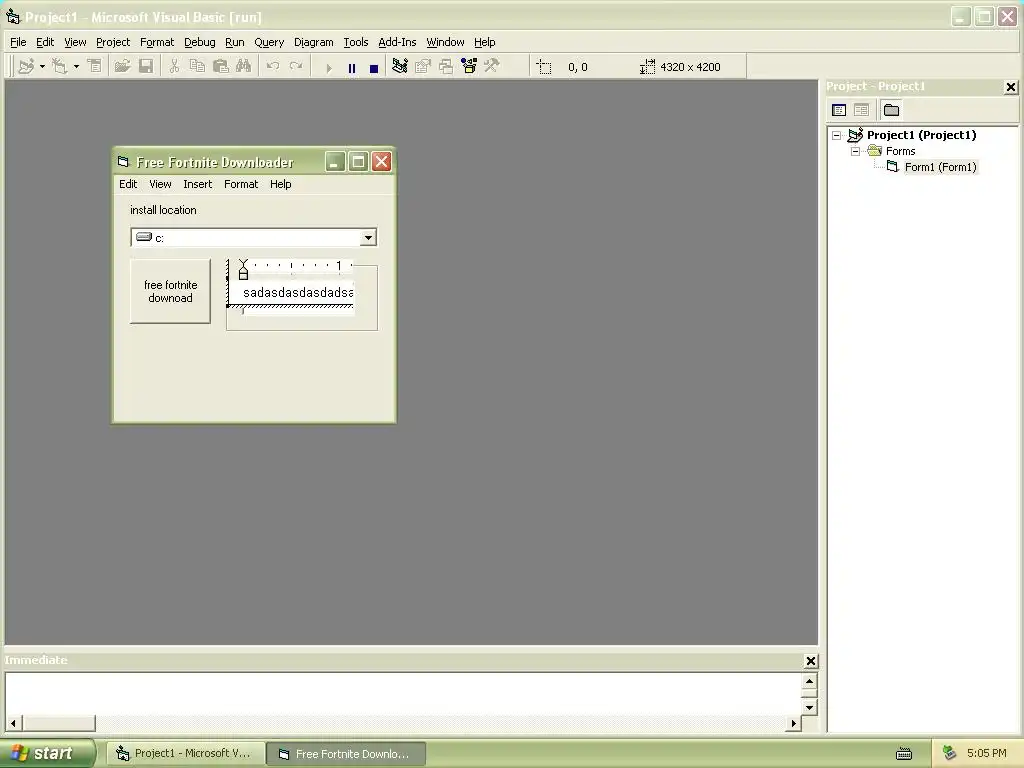Collapse the Forms folder node
Screen dimensions: 1024x768
[856, 152]
